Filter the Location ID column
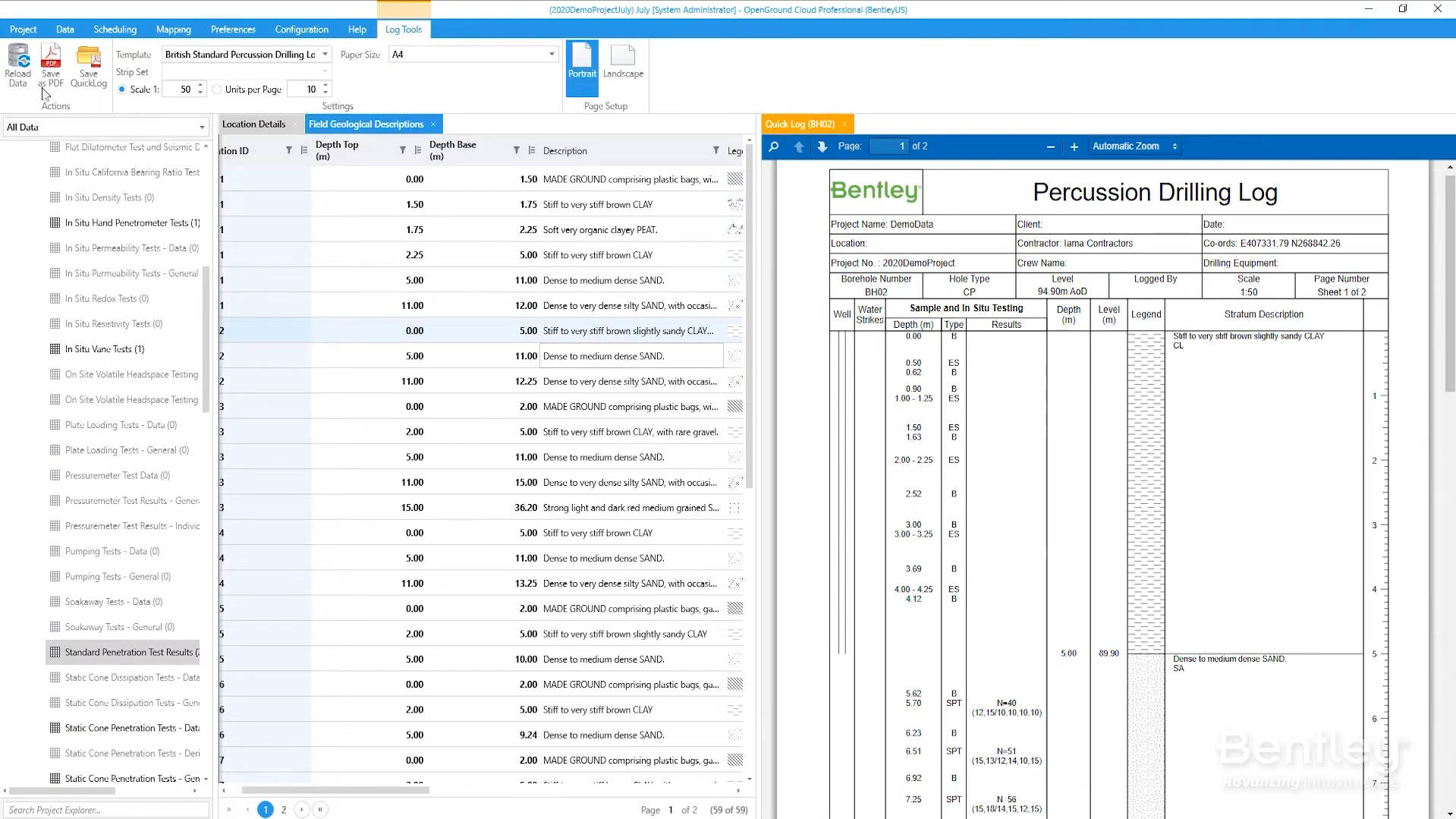1456x819 pixels. 289,150
